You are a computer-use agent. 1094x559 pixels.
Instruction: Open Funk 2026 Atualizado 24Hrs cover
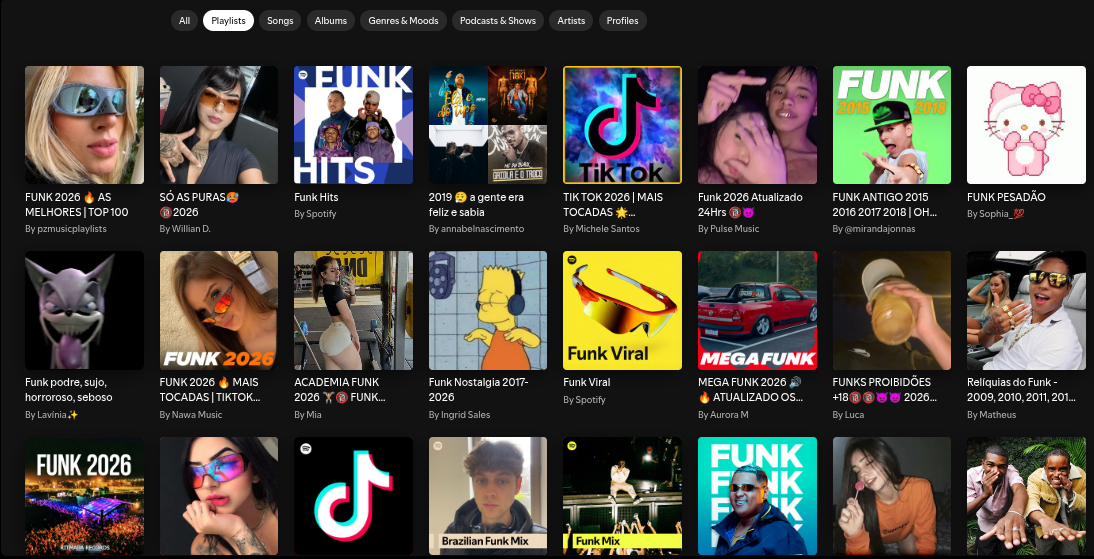[x=757, y=125]
